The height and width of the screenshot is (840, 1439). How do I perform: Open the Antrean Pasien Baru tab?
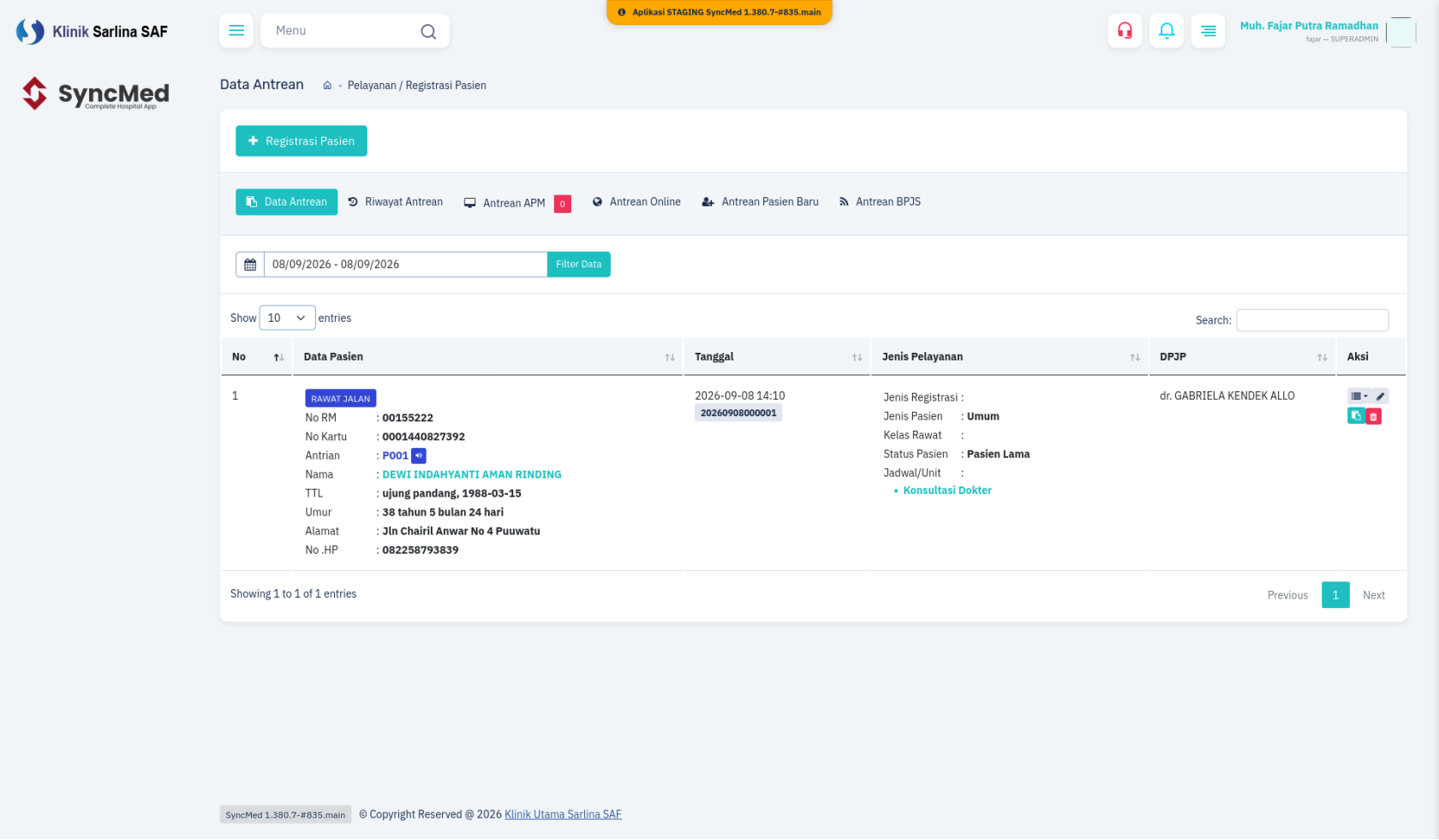click(x=761, y=202)
